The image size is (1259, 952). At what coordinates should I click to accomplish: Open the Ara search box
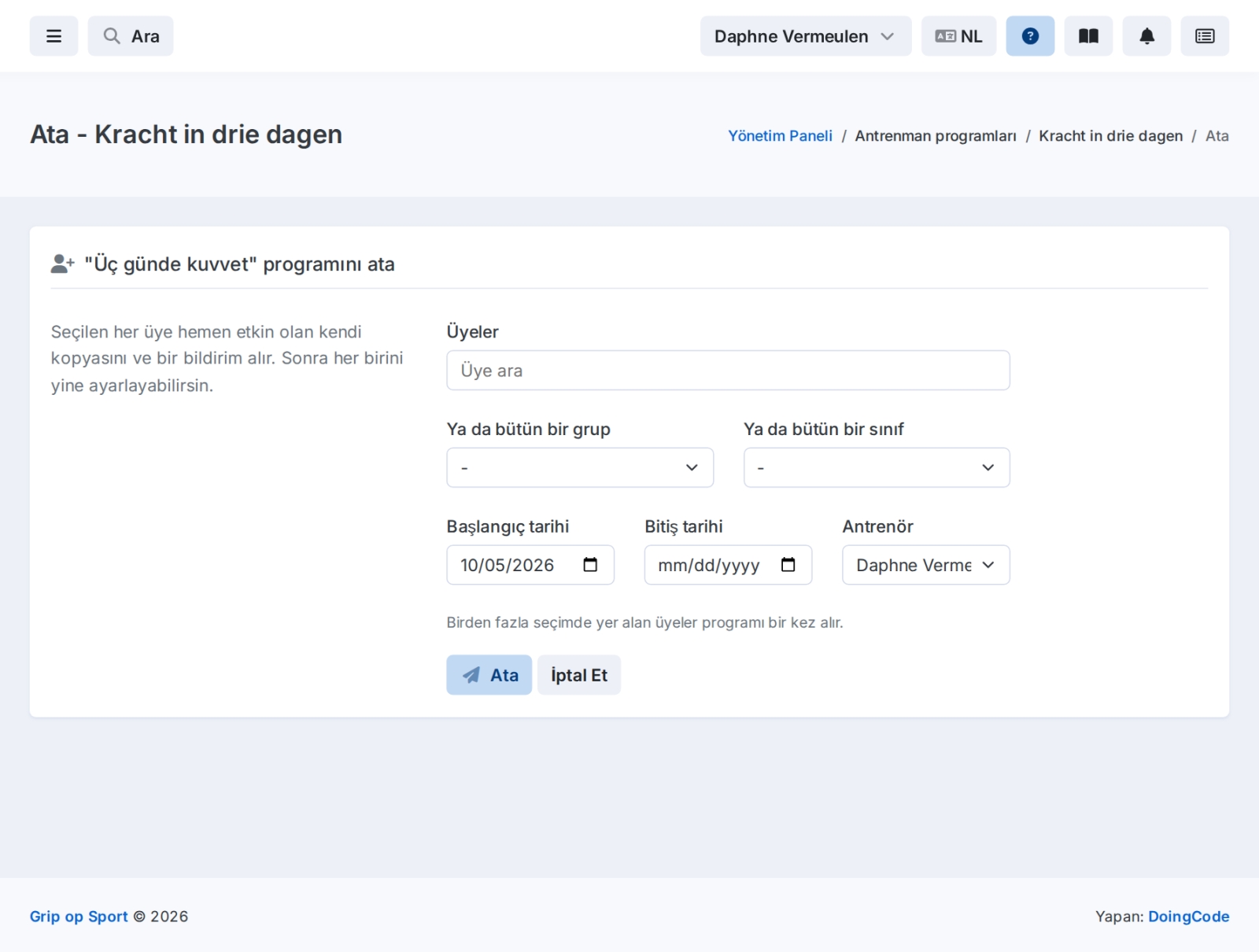click(x=131, y=36)
